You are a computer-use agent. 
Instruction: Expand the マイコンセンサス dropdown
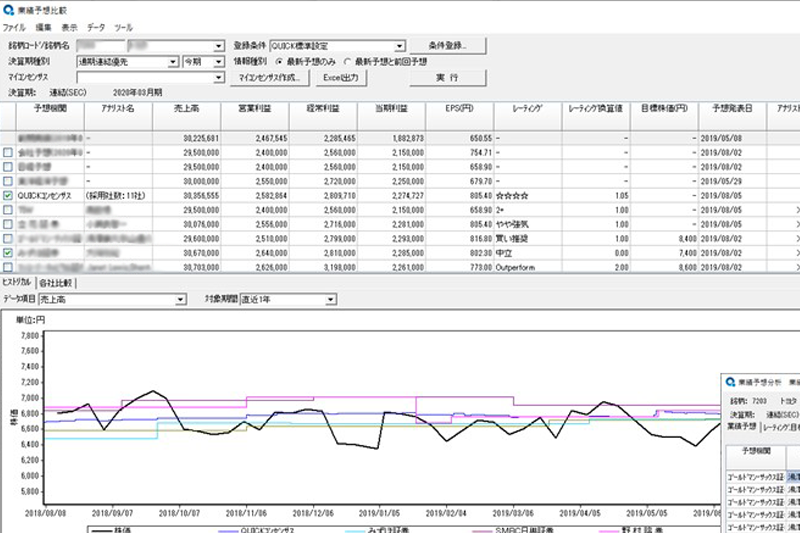219,78
